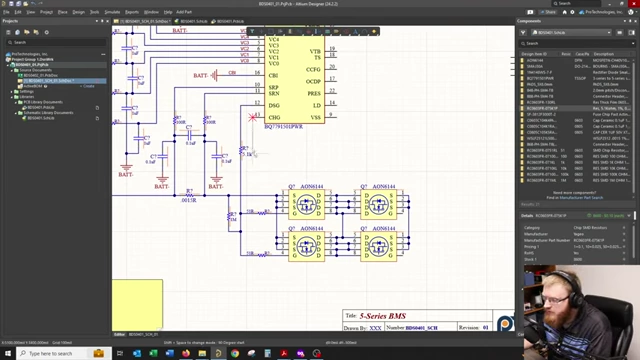The width and height of the screenshot is (640, 360).
Task: Collapse the PCB Library Documents folder
Action: (x=16, y=102)
